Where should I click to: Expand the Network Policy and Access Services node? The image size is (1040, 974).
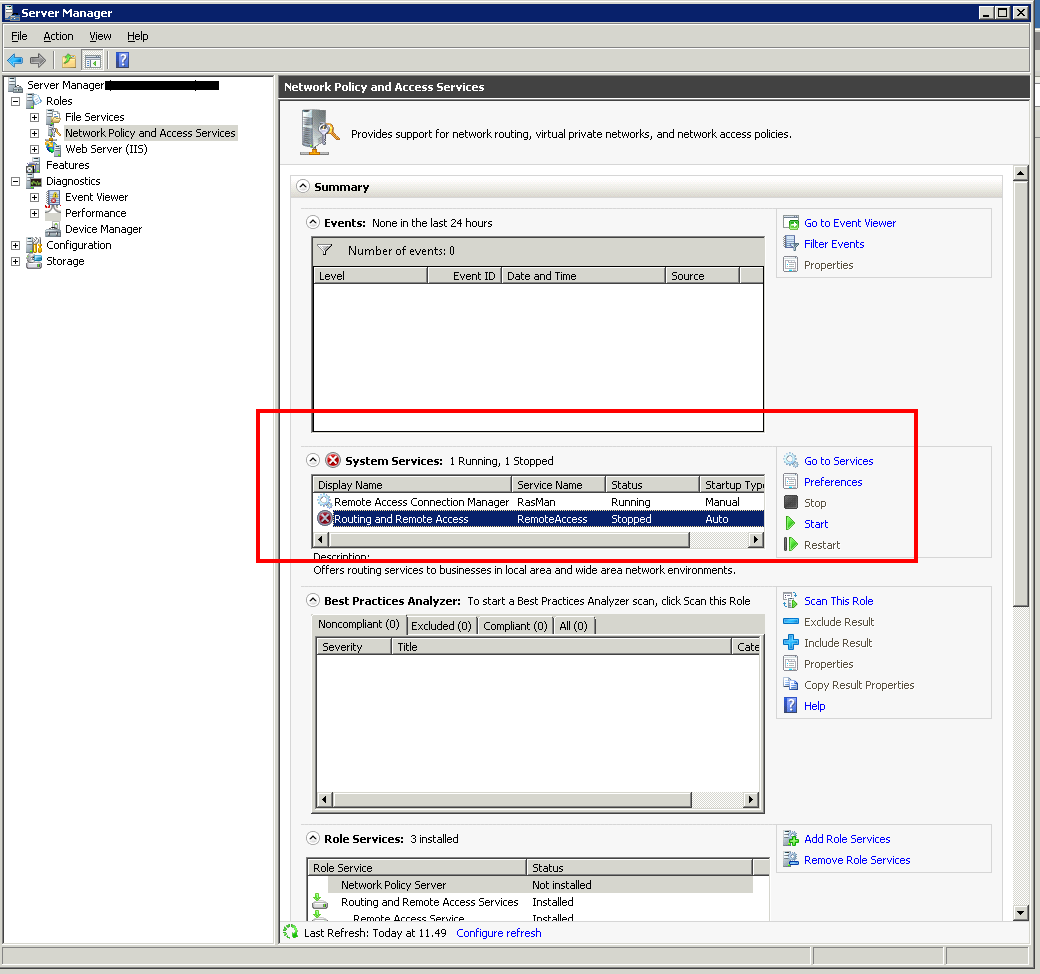[34, 133]
